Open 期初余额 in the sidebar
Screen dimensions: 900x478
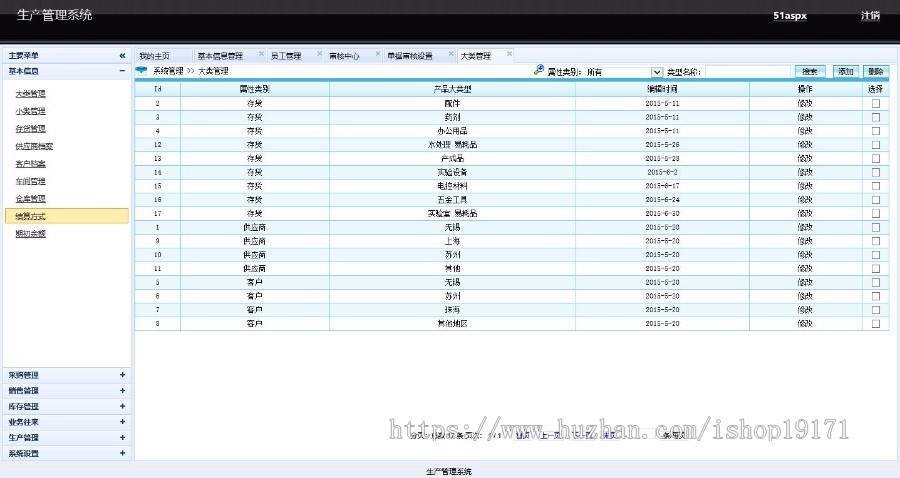click(30, 234)
